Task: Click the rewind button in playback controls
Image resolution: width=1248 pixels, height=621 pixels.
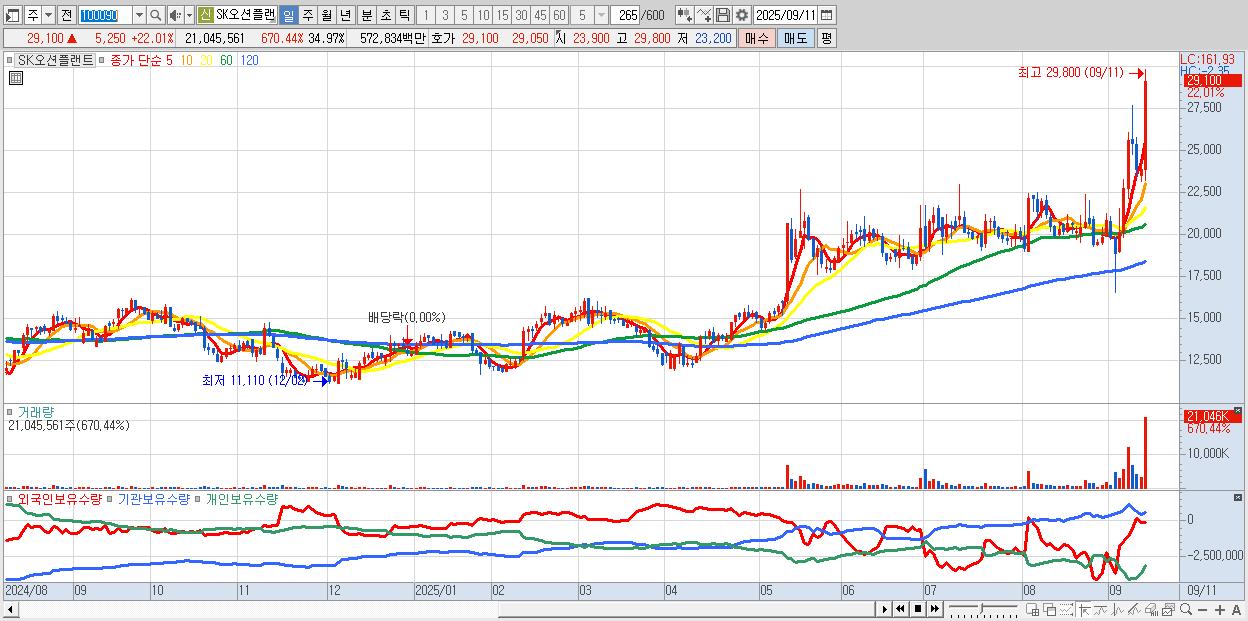Action: click(900, 609)
